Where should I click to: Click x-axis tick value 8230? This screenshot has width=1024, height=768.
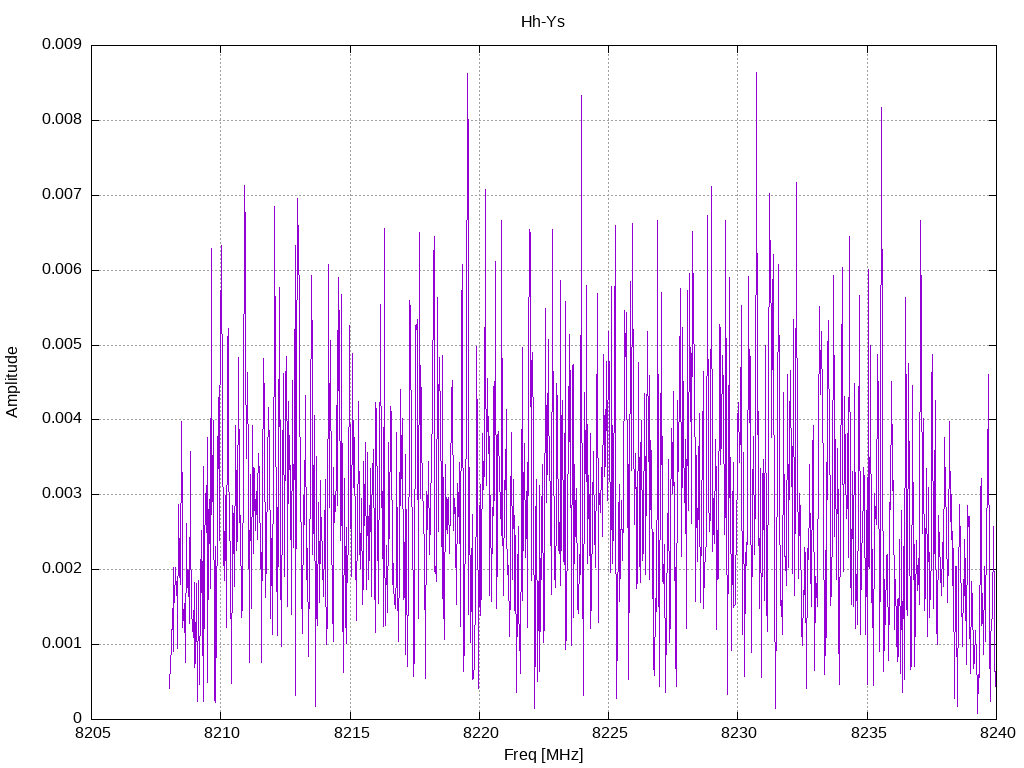click(739, 733)
